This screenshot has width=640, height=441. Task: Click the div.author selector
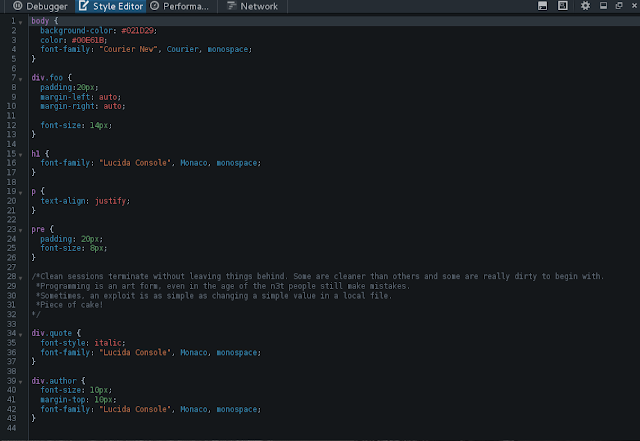coord(54,381)
